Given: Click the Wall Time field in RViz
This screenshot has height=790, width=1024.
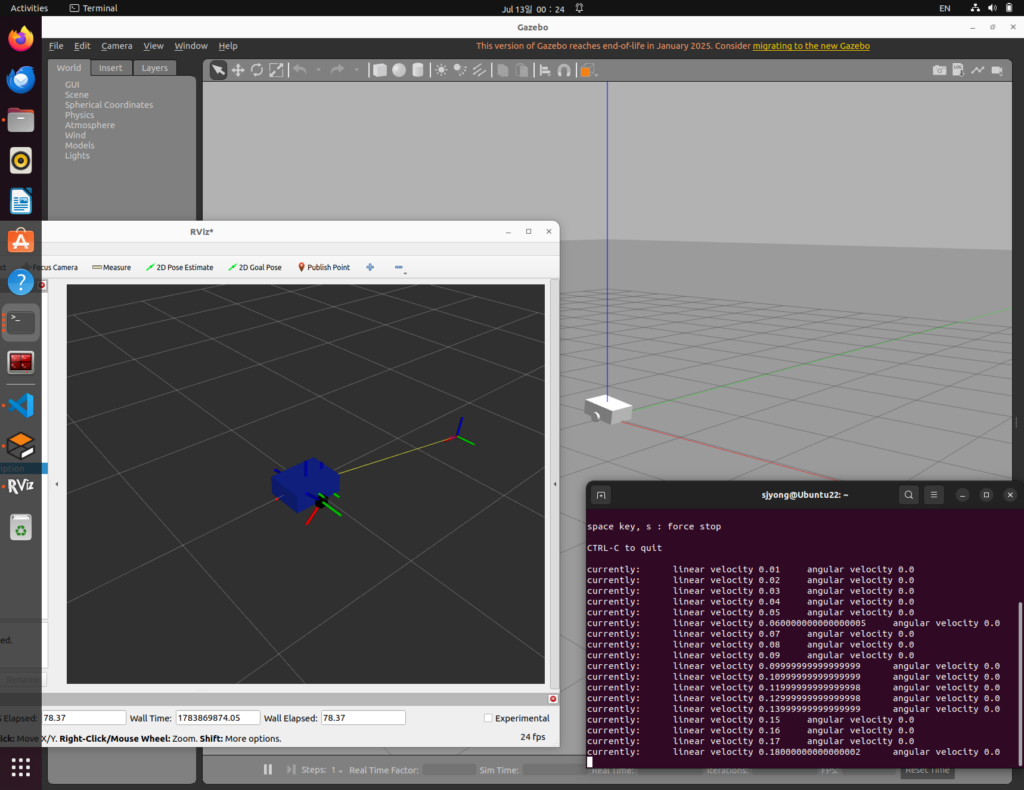Looking at the screenshot, I should pyautogui.click(x=217, y=718).
